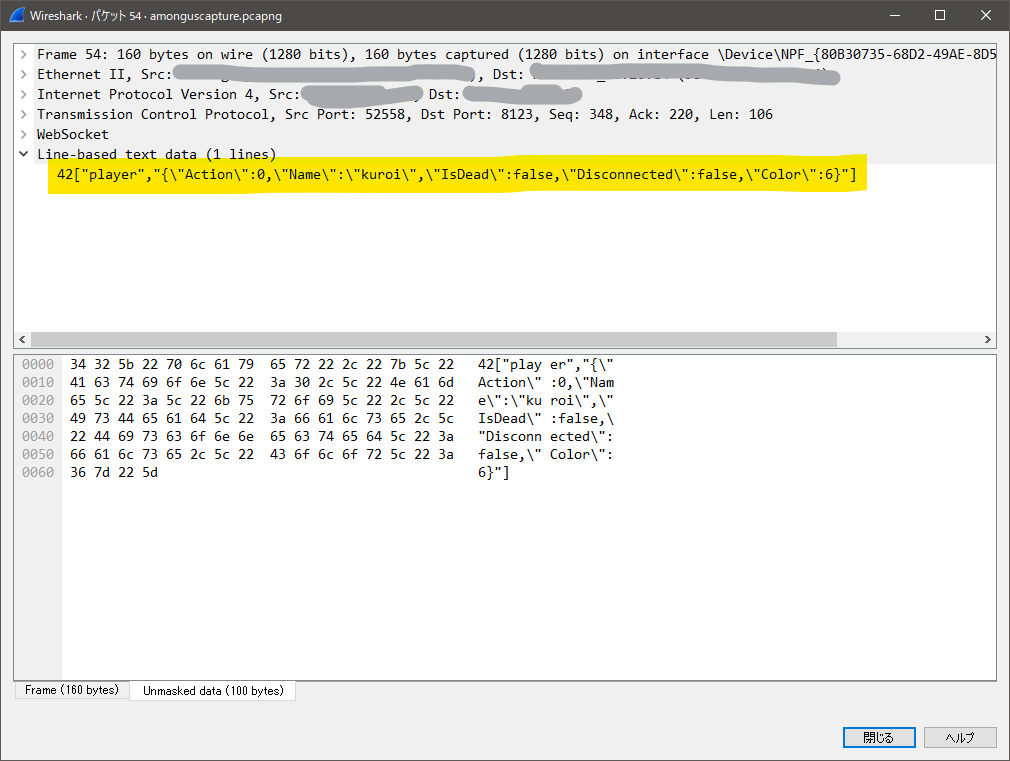Select the highlighted player JSON line
Viewport: 1010px width, 761px height.
click(456, 175)
